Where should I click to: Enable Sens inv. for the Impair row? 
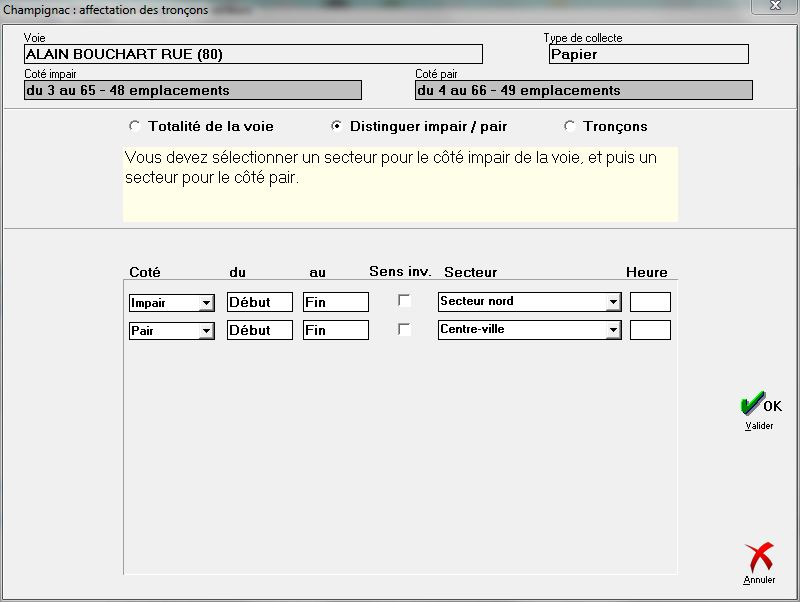point(404,301)
